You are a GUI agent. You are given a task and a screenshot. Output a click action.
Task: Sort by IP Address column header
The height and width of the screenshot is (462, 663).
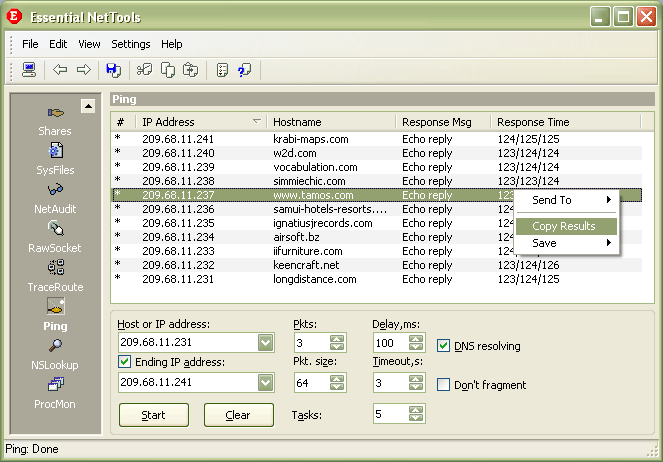(x=201, y=122)
